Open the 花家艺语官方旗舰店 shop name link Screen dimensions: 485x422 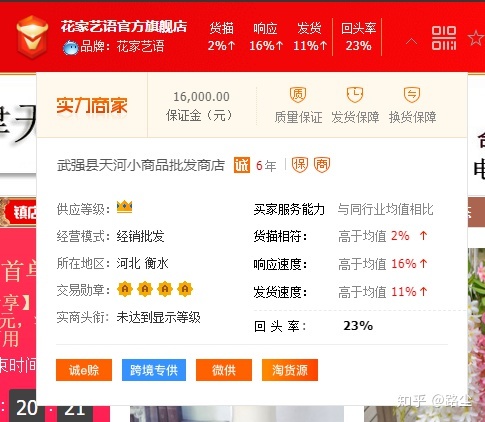(x=124, y=27)
